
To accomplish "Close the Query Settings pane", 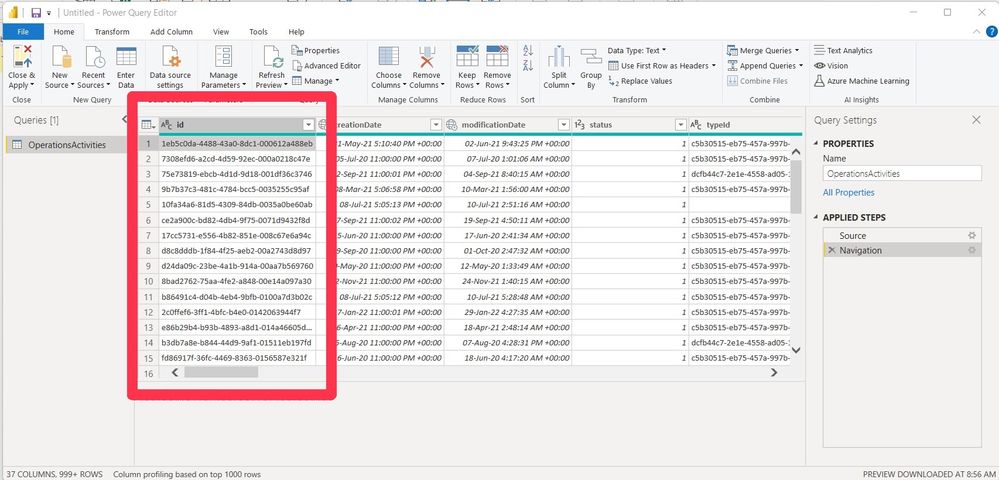I will [x=976, y=120].
